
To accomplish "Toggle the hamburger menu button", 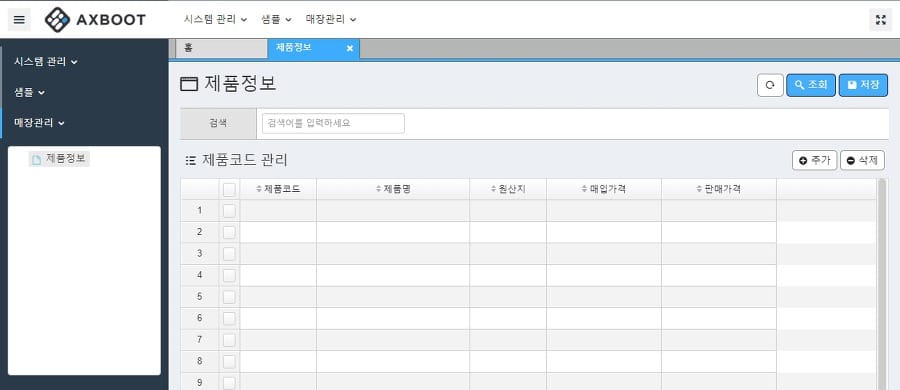I will click(19, 20).
